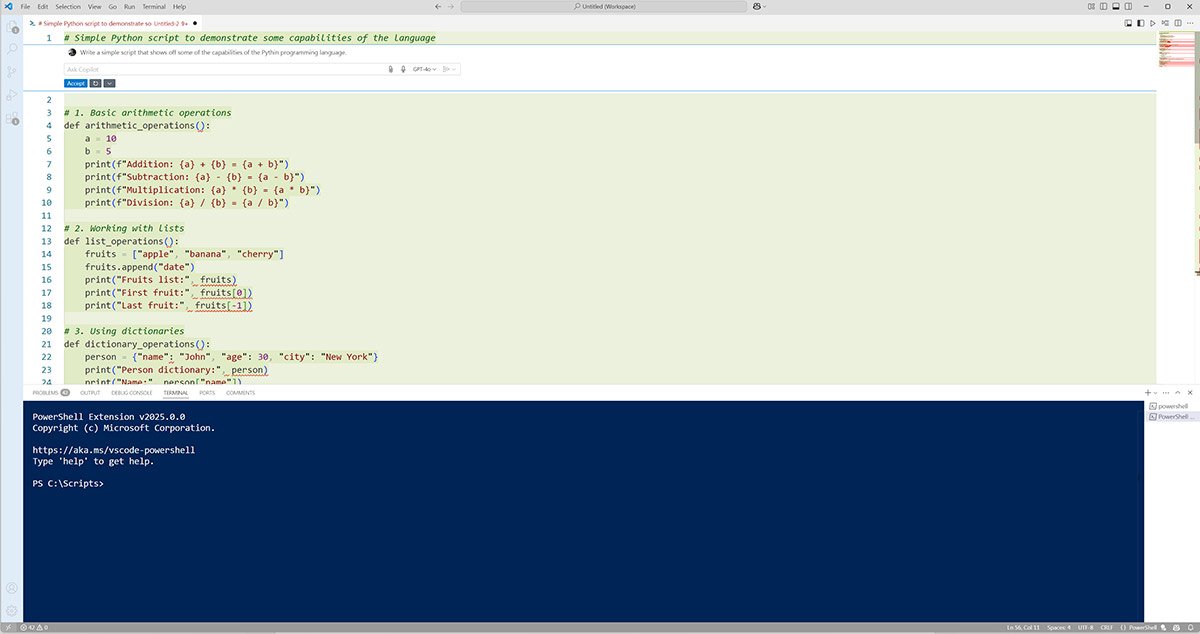Open the new terminal launch profile dropdown
This screenshot has height=634, width=1200.
click(1156, 393)
